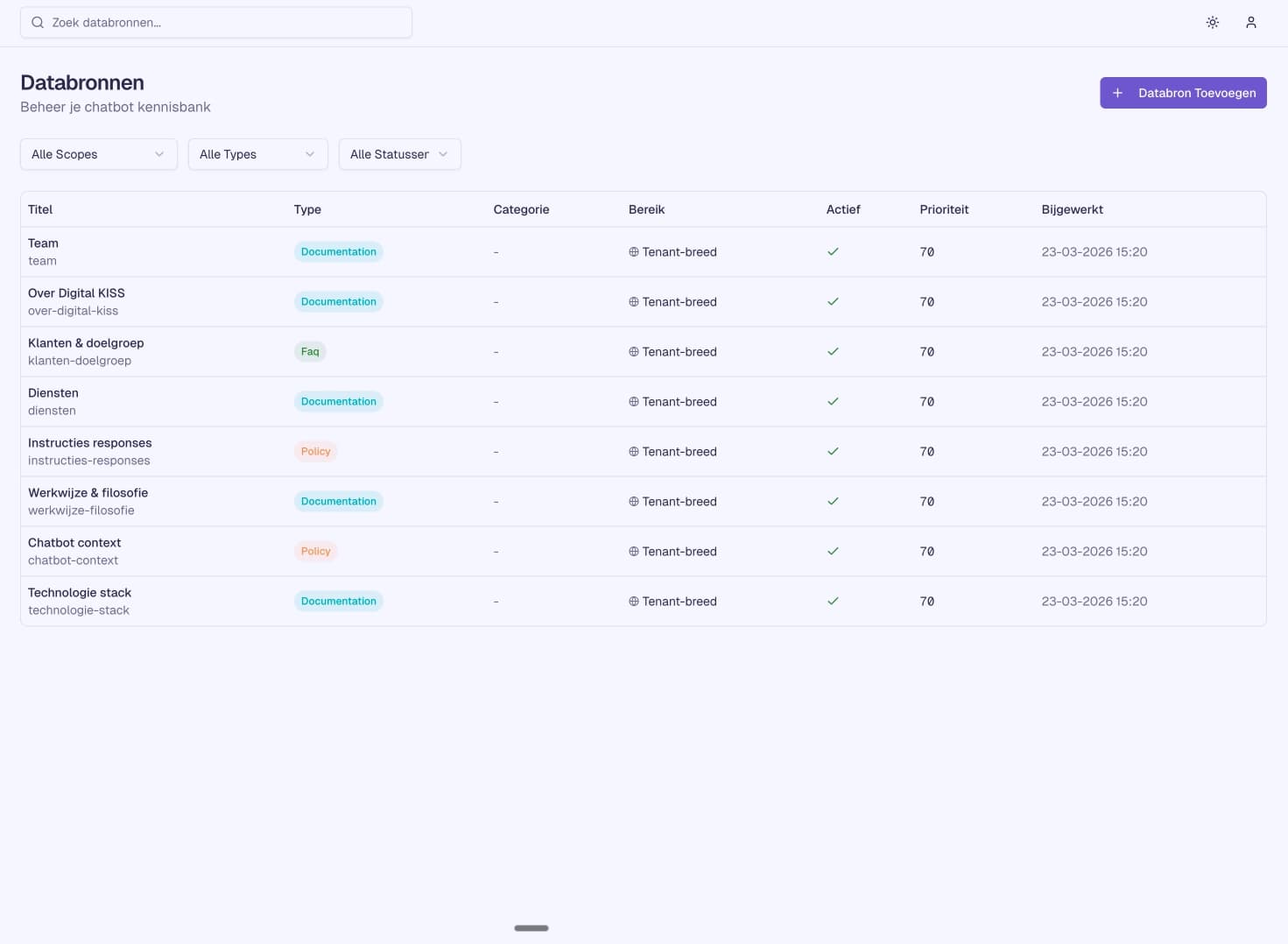Click the globe icon in Team row
The width and height of the screenshot is (1288, 944).
click(633, 252)
